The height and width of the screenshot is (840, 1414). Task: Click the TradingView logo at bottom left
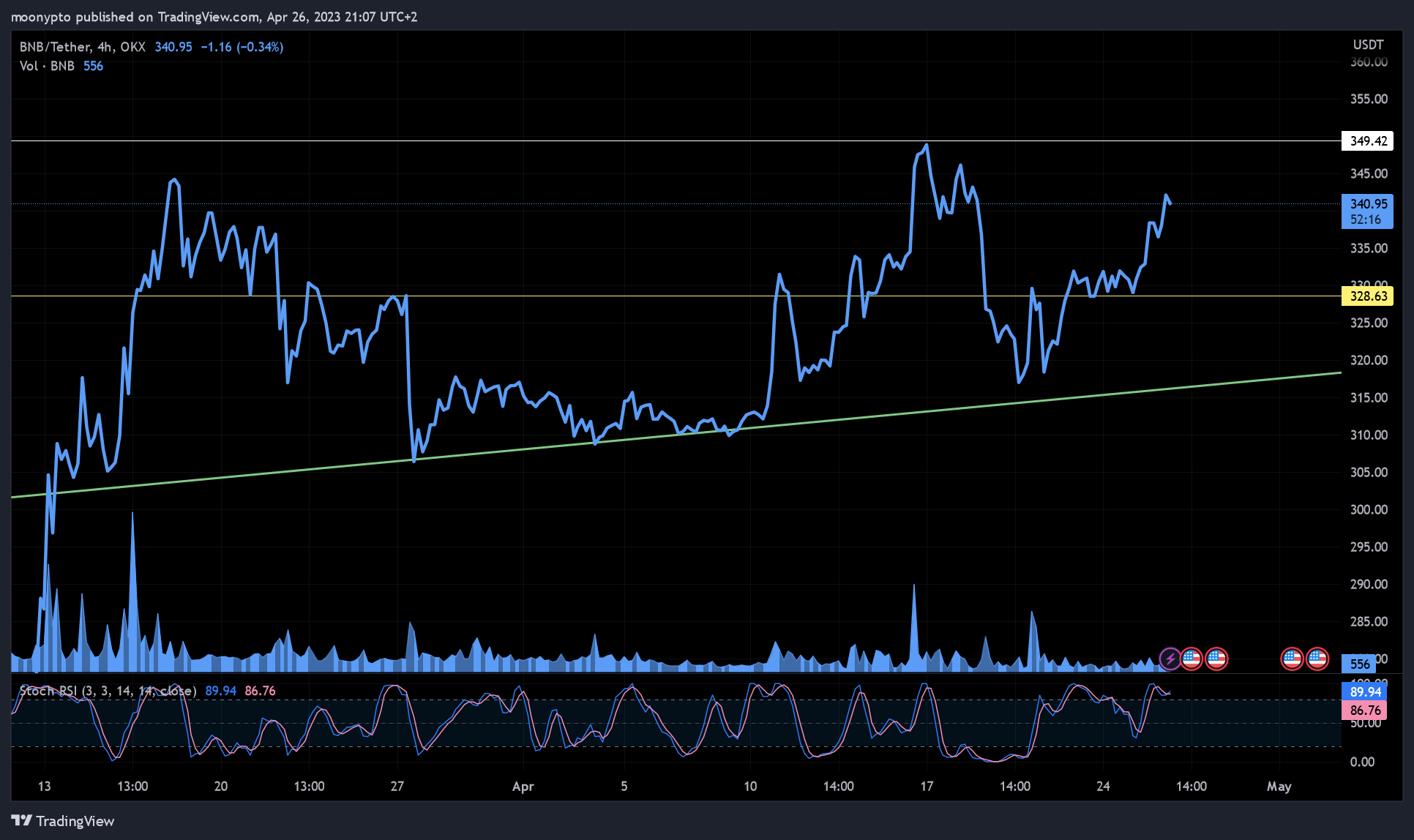coord(63,821)
